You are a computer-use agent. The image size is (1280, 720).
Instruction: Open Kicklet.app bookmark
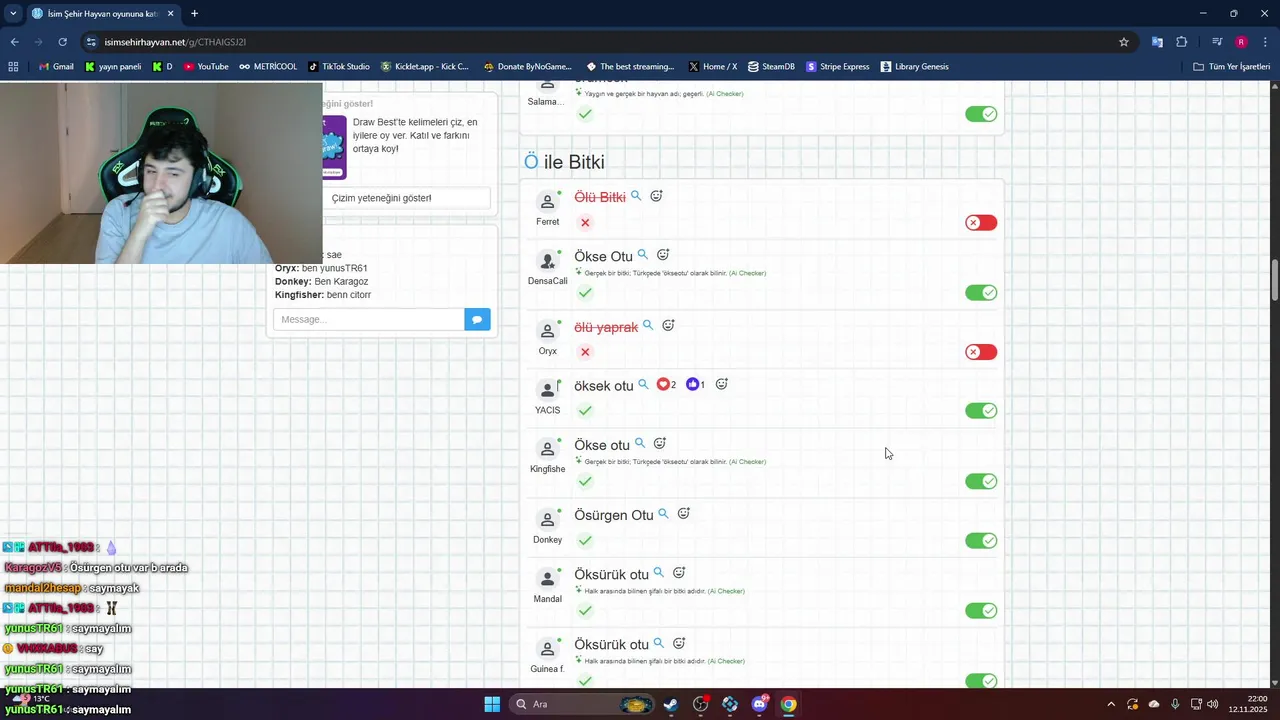(424, 66)
